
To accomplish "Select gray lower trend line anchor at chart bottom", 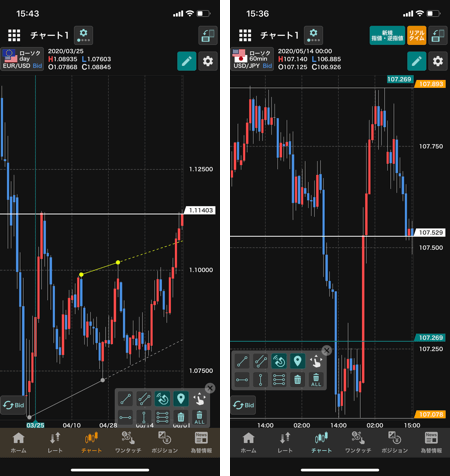I will (x=29, y=417).
